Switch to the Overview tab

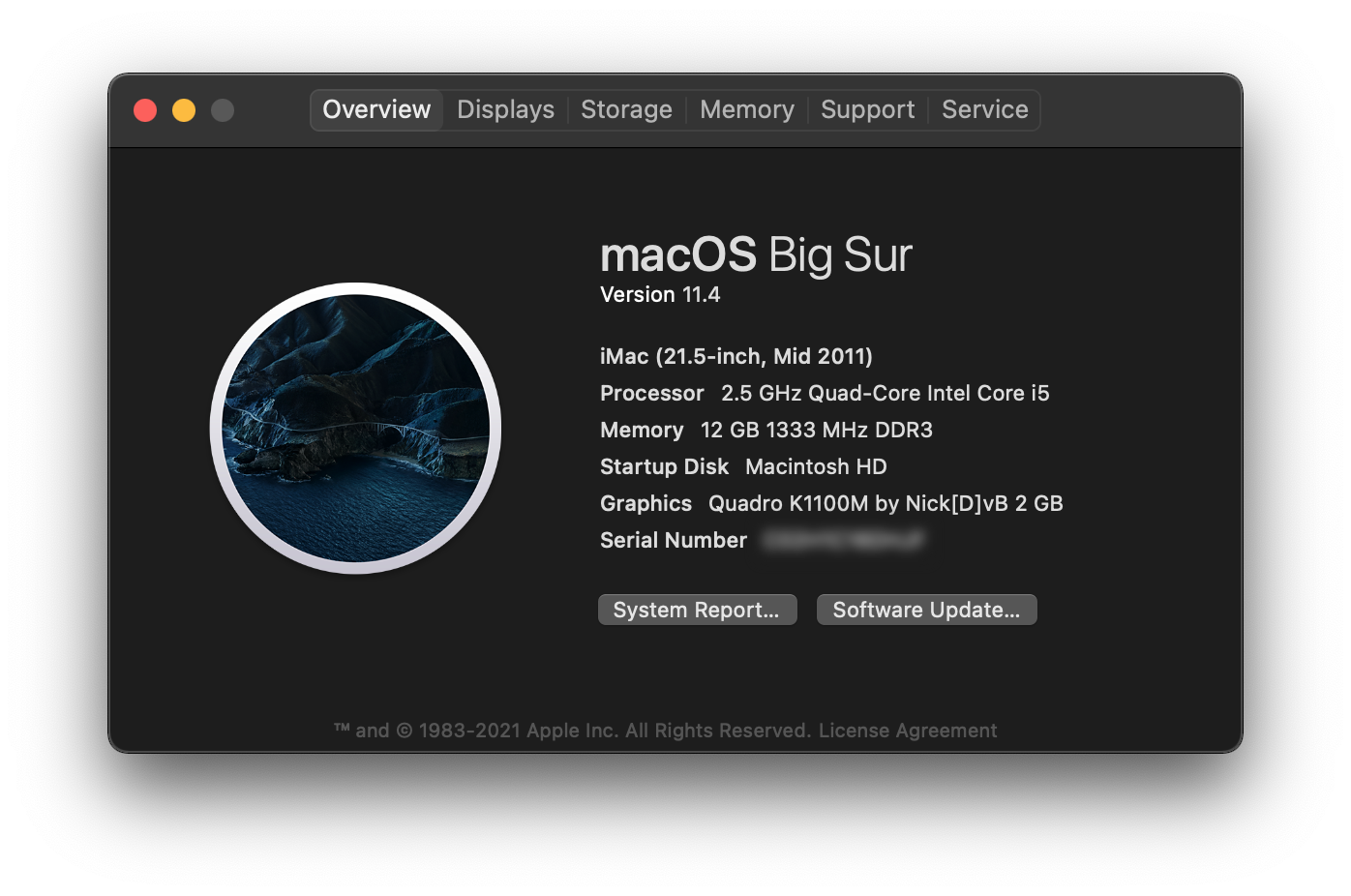click(376, 109)
